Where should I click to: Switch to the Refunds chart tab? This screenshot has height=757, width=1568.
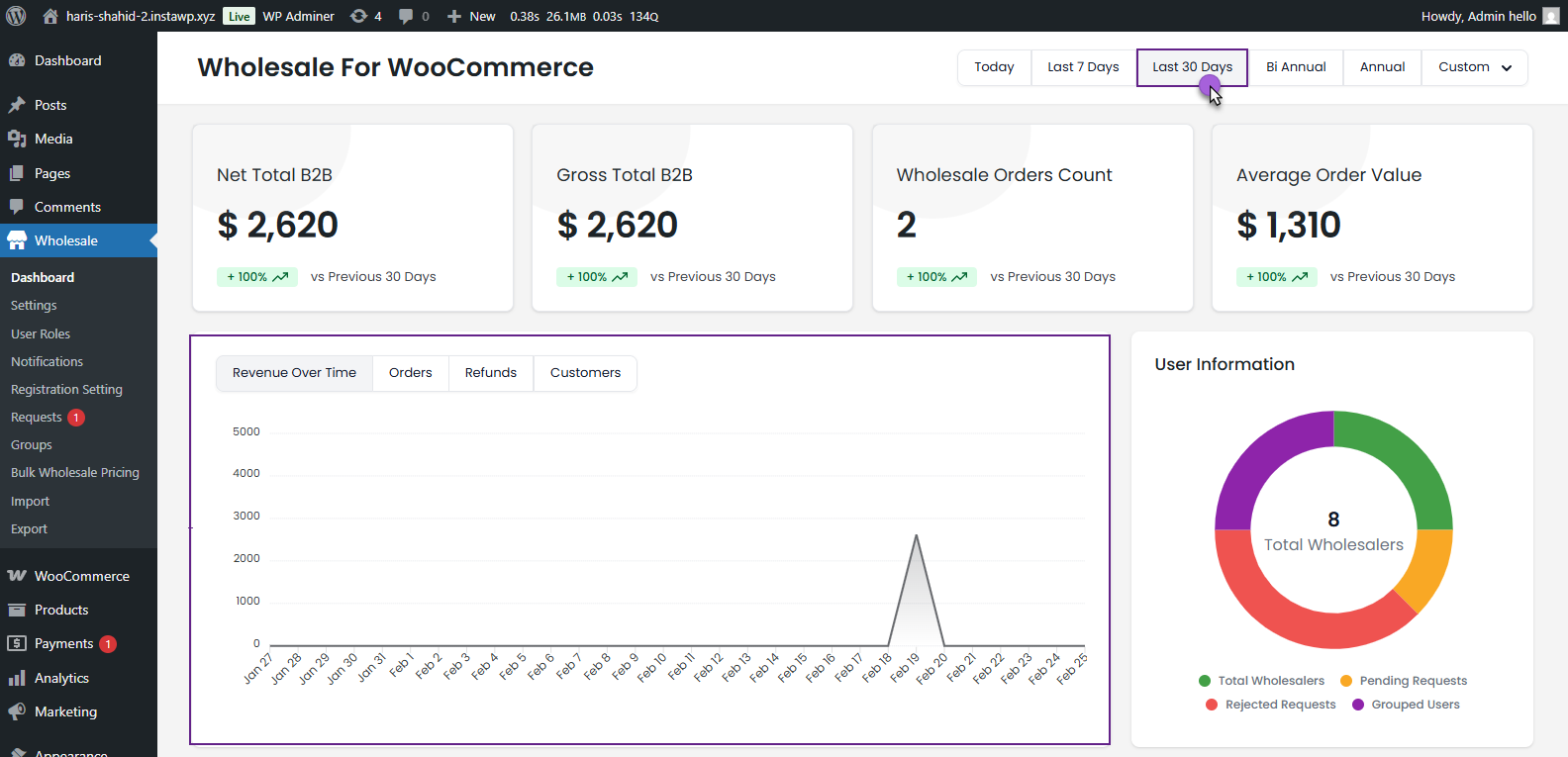point(490,373)
